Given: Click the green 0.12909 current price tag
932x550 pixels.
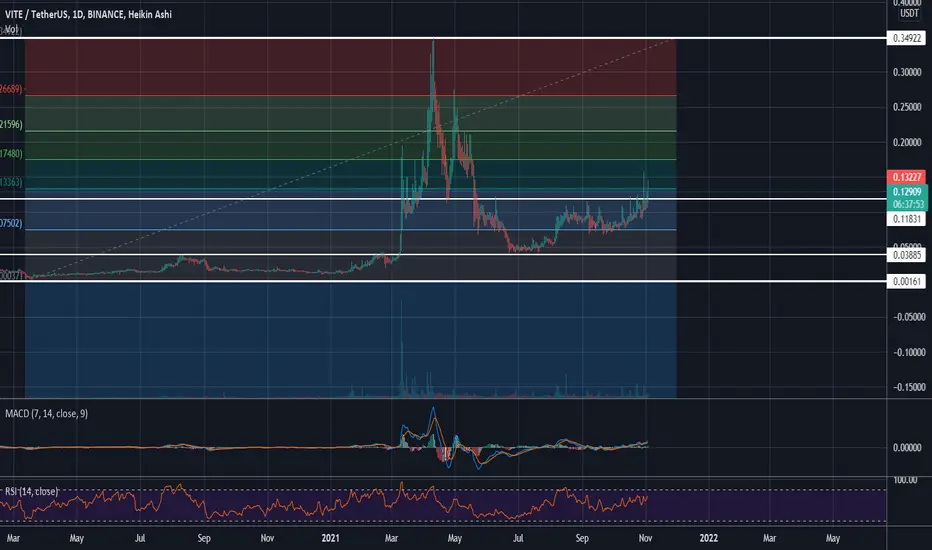Looking at the screenshot, I should click(x=907, y=191).
